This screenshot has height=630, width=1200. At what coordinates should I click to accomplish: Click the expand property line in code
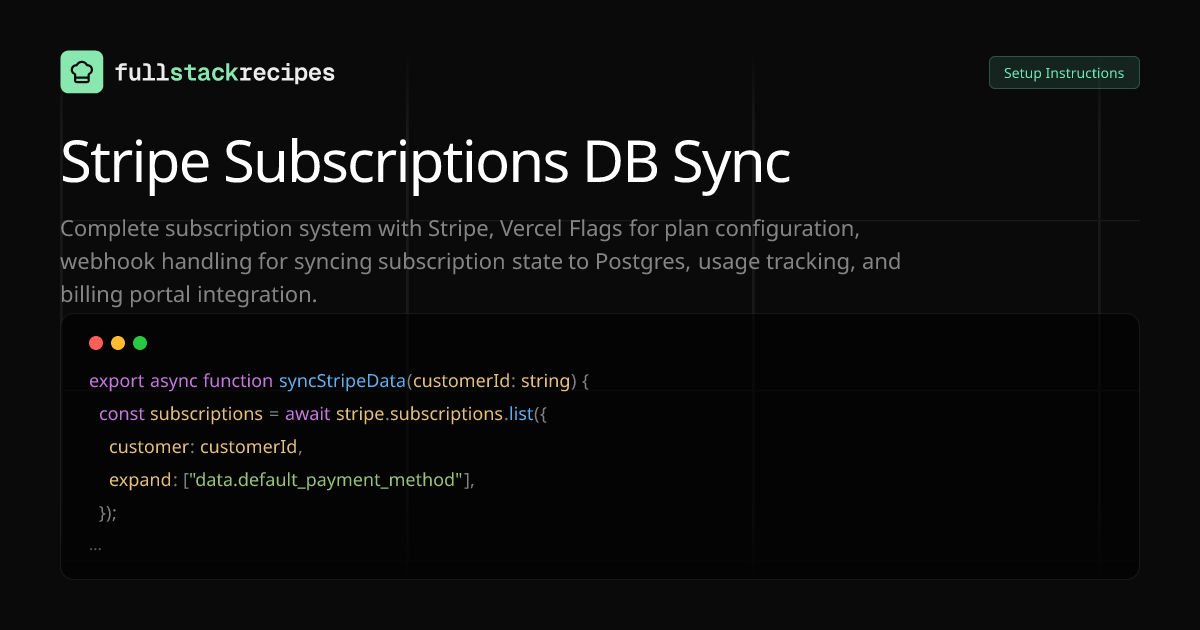point(290,480)
